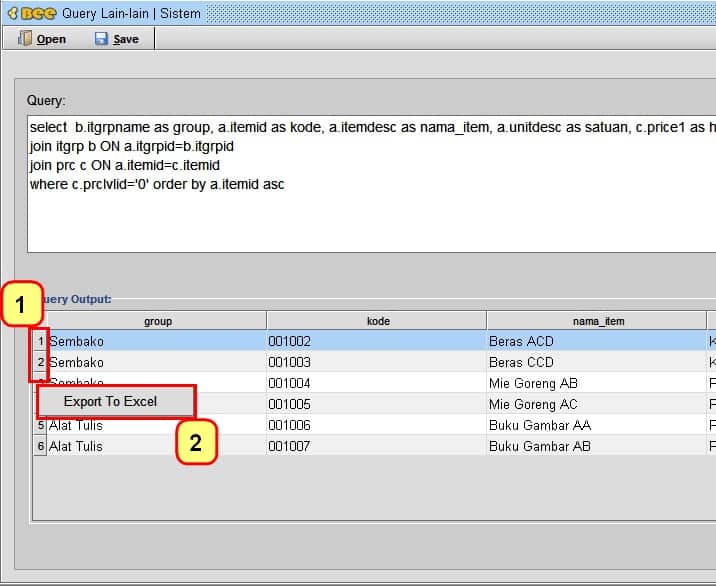Screen dimensions: 716x586
Task: Click the Open toolbar button
Action: pyautogui.click(x=42, y=39)
